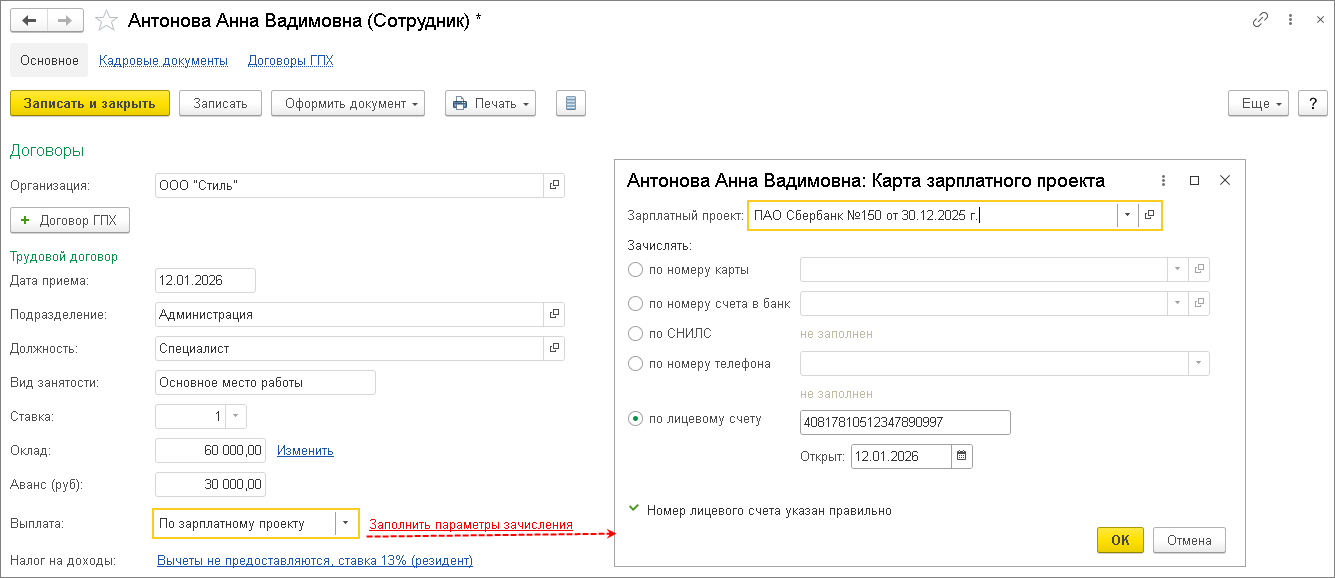The height and width of the screenshot is (578, 1335).
Task: Open the Договоры ГПХ tab
Action: click(290, 60)
